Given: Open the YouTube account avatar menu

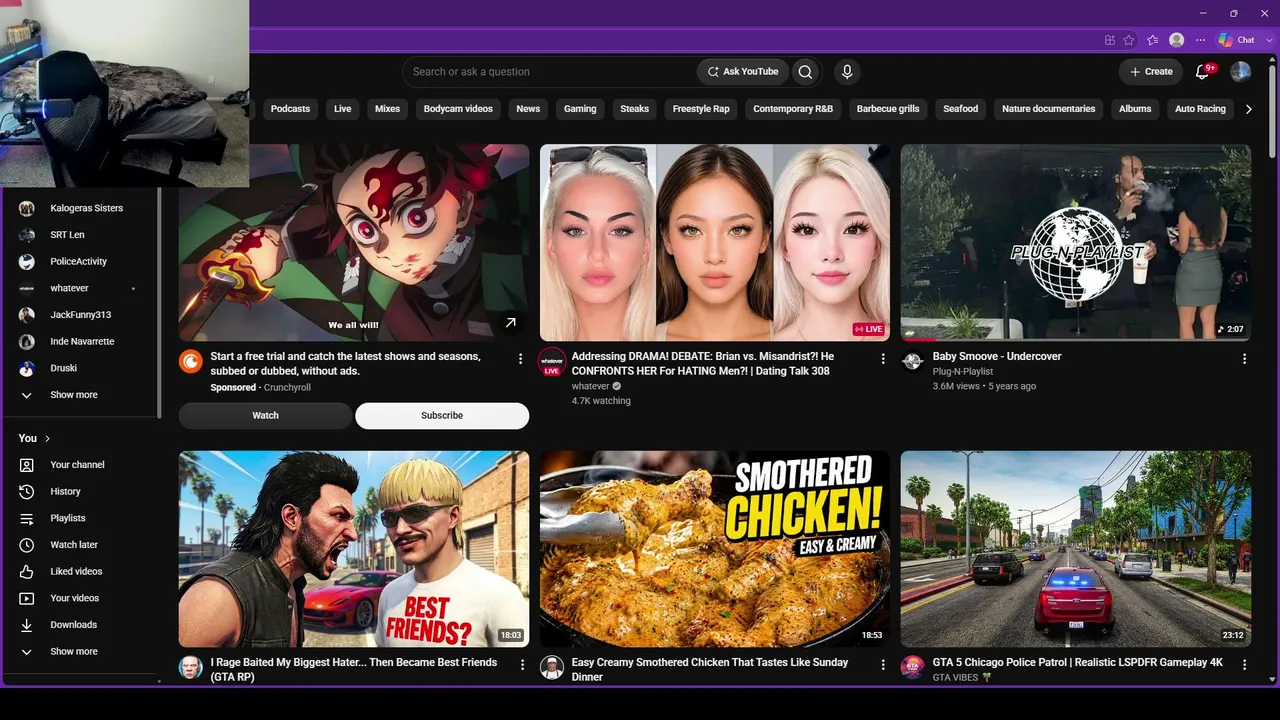Looking at the screenshot, I should pyautogui.click(x=1240, y=72).
